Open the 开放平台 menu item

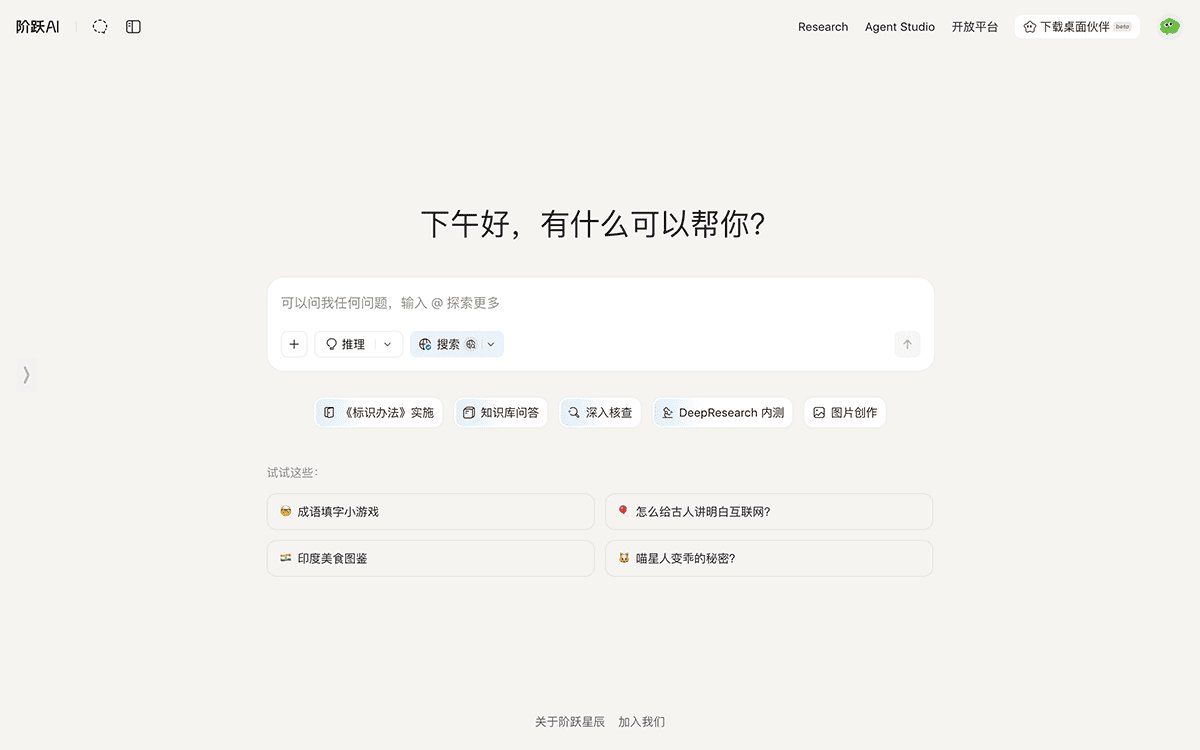click(975, 27)
